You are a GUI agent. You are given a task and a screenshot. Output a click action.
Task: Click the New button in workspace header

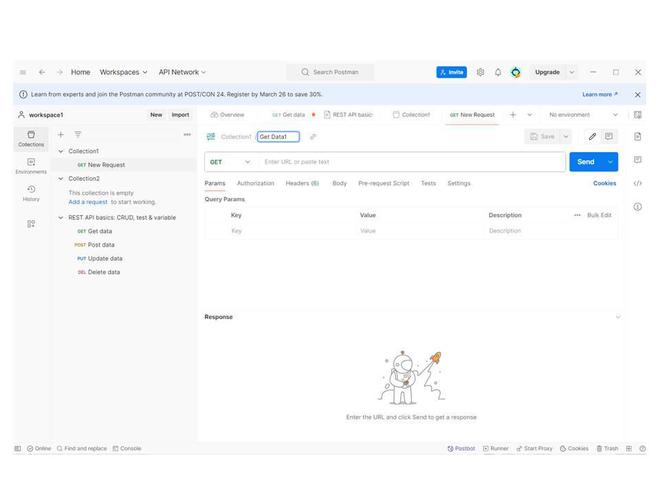[x=156, y=115]
